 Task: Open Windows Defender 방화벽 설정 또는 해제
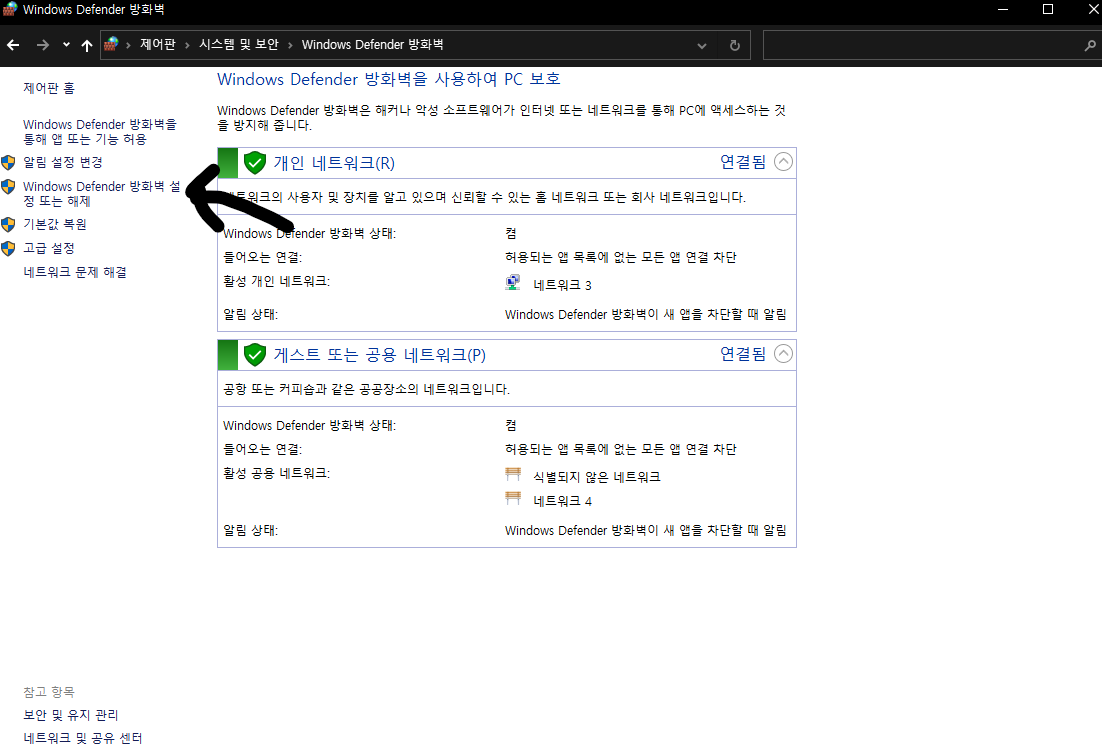click(x=102, y=193)
